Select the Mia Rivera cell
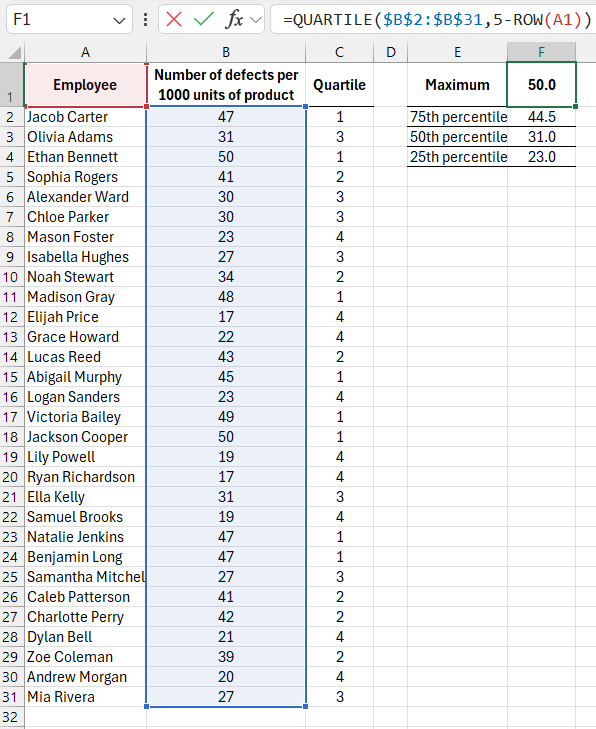This screenshot has width=596, height=729. point(85,696)
